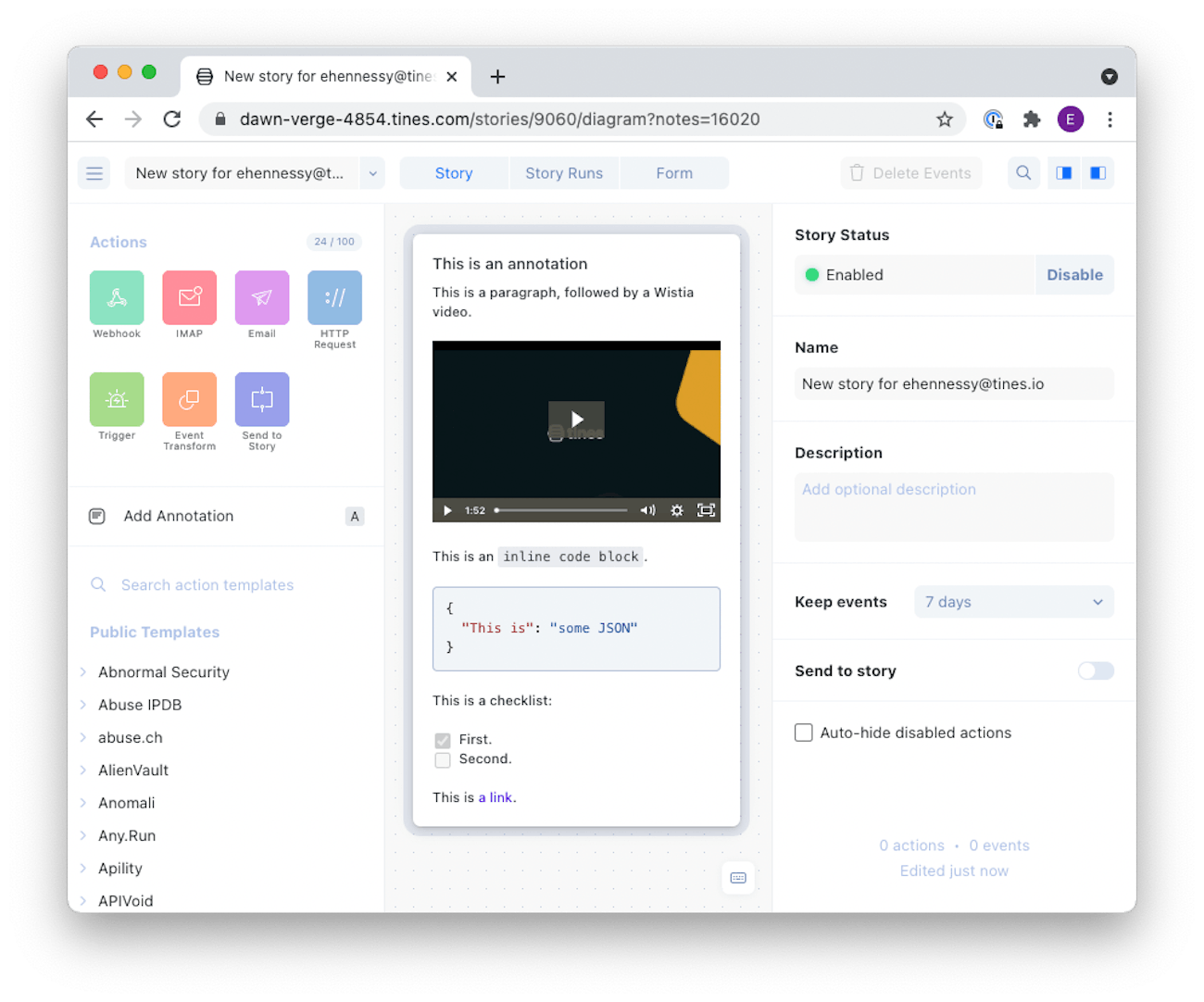The height and width of the screenshot is (1002, 1204).
Task: Click the video progress slider
Action: pos(561,510)
